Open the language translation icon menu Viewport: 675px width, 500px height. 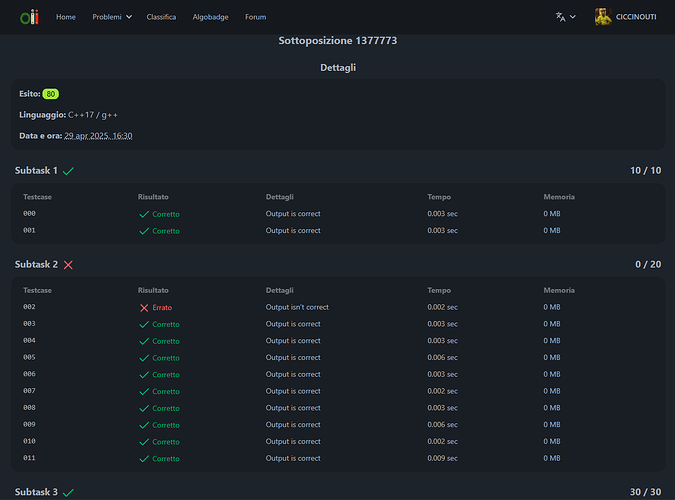pos(560,17)
